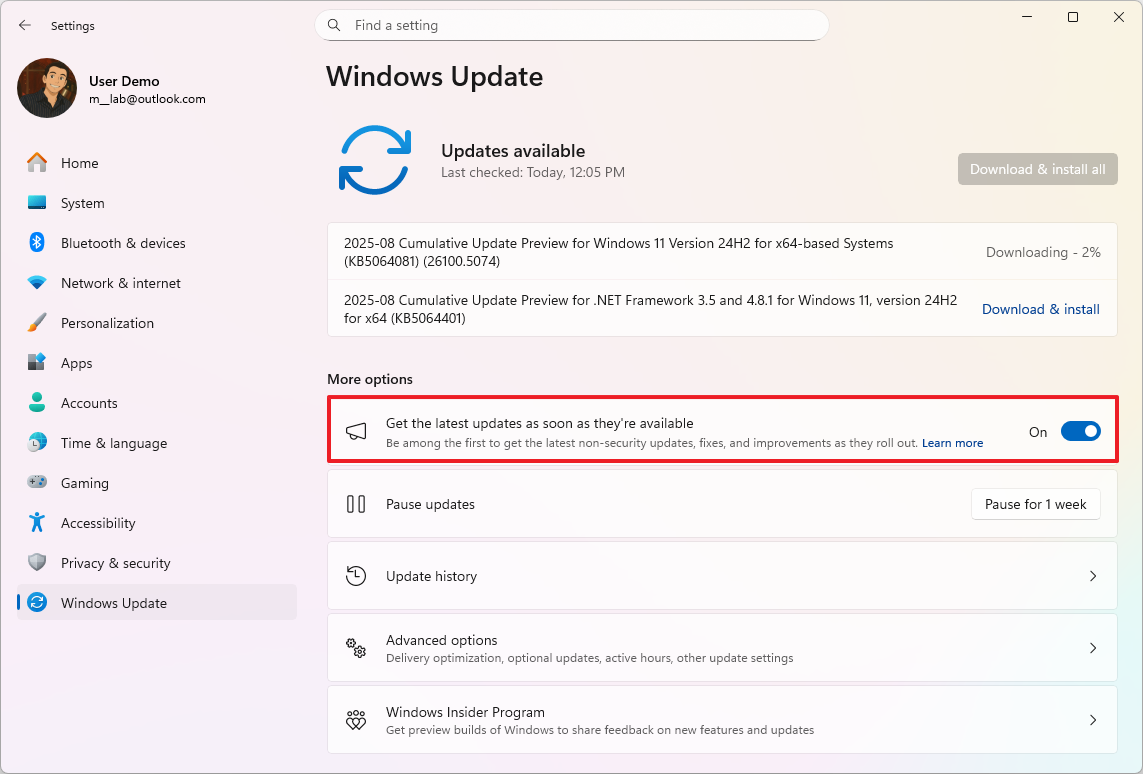Viewport: 1143px width, 774px height.
Task: Click the Find a setting search box
Action: pyautogui.click(x=572, y=25)
